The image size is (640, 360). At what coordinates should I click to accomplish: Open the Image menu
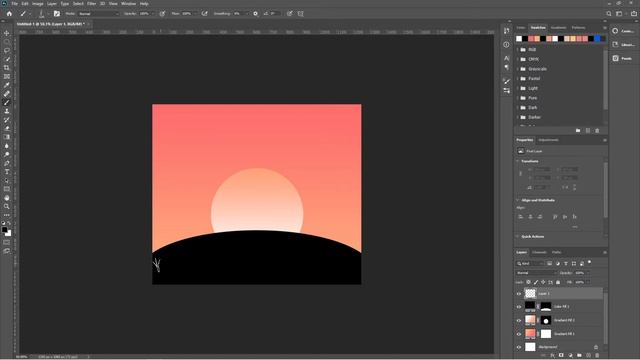(38, 4)
